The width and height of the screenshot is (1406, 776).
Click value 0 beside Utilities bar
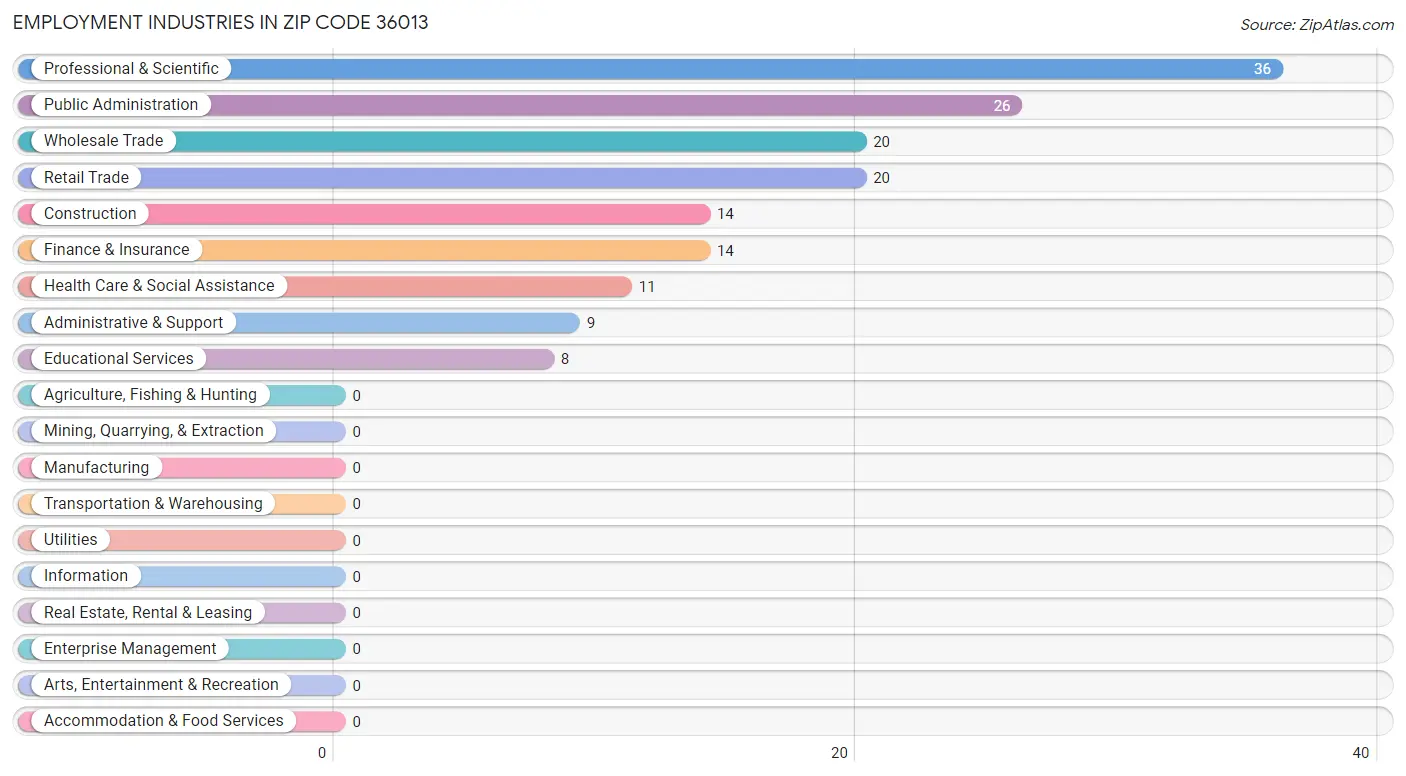pos(356,541)
